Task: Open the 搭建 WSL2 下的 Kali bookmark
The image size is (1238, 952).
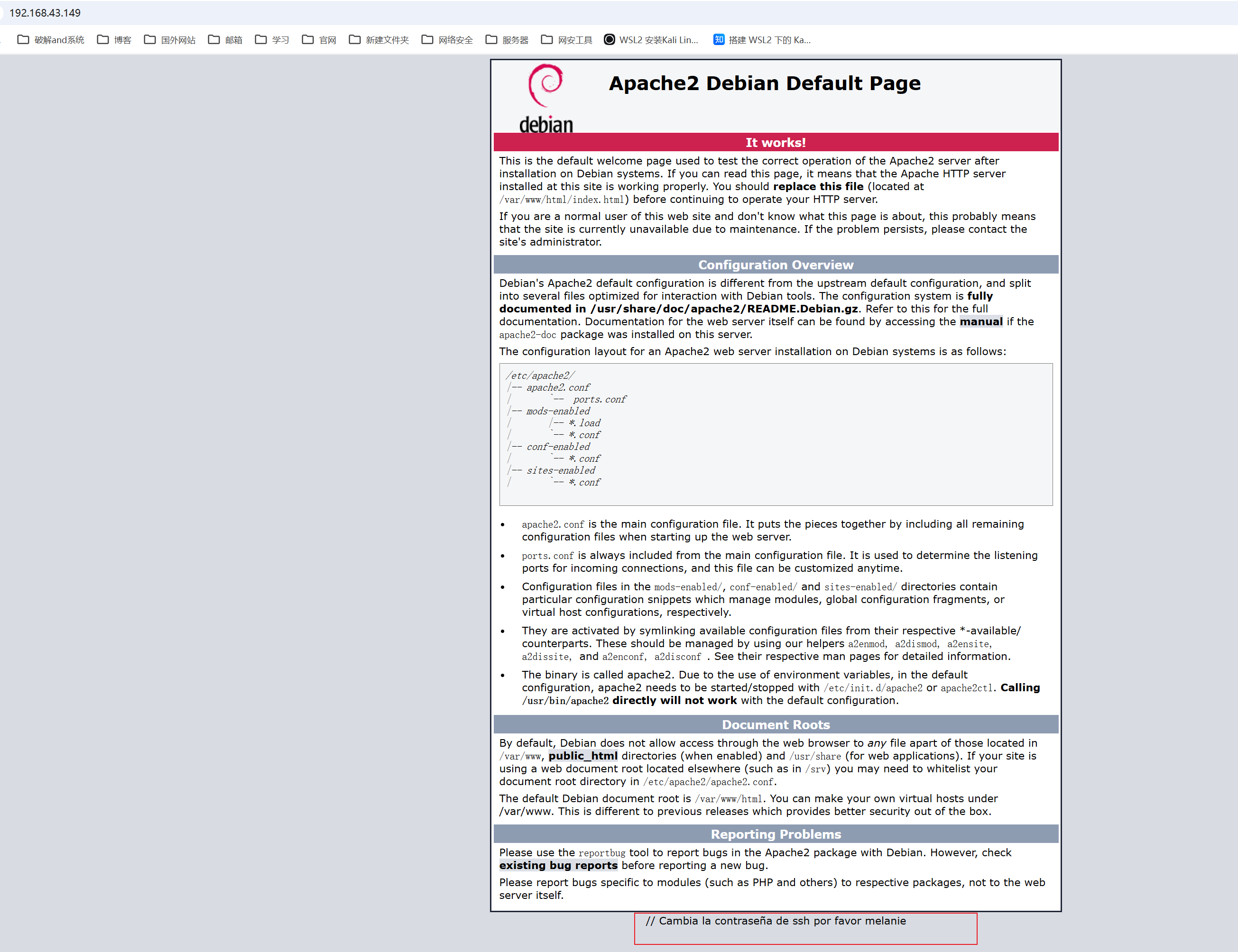Action: point(762,40)
